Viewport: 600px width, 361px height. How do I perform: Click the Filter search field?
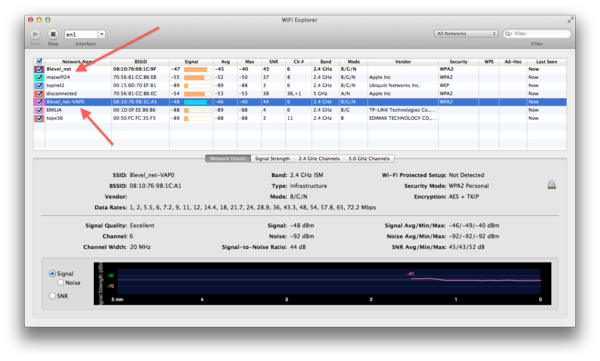click(x=537, y=34)
